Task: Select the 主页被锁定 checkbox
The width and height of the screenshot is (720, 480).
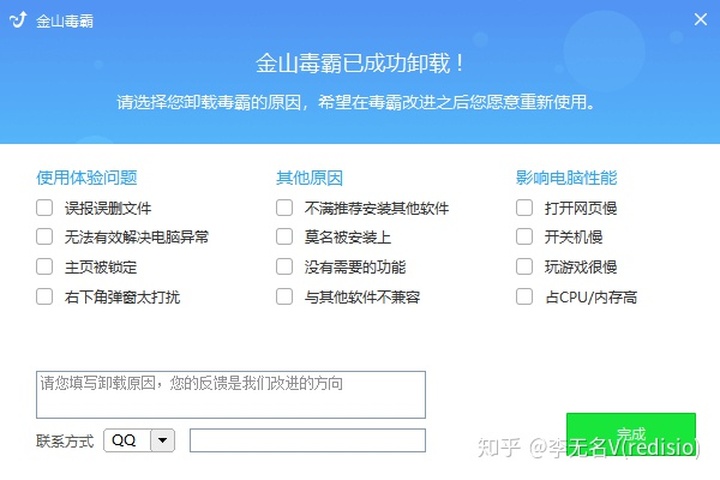Action: point(45,266)
